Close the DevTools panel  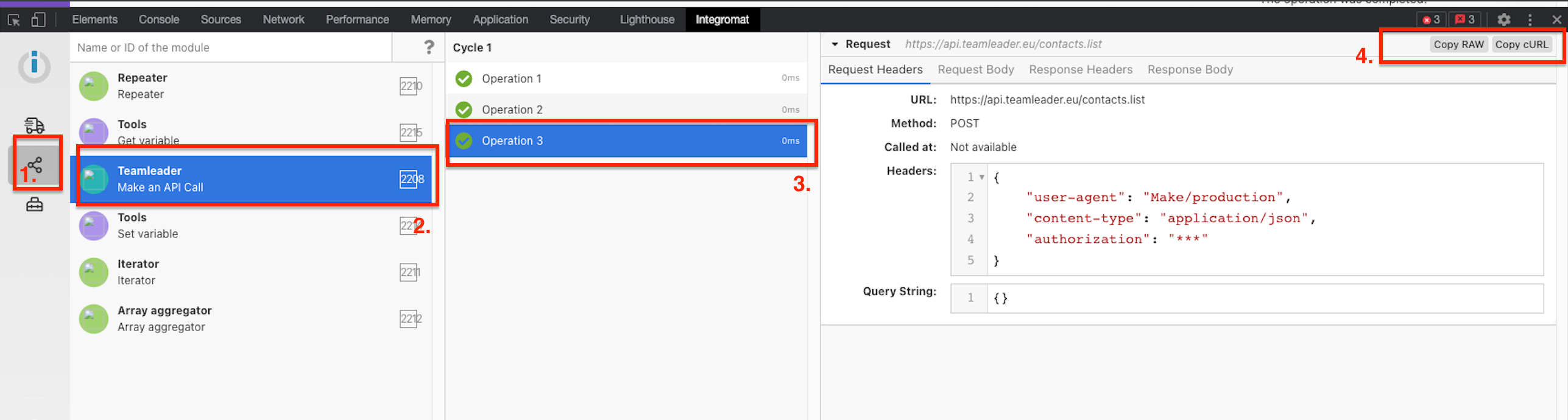1556,19
